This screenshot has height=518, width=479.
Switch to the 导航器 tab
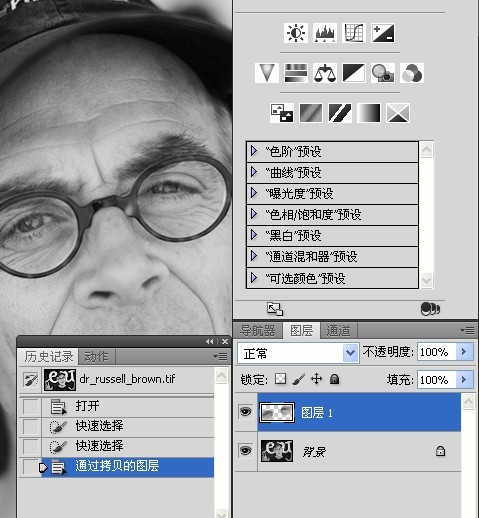tap(258, 331)
